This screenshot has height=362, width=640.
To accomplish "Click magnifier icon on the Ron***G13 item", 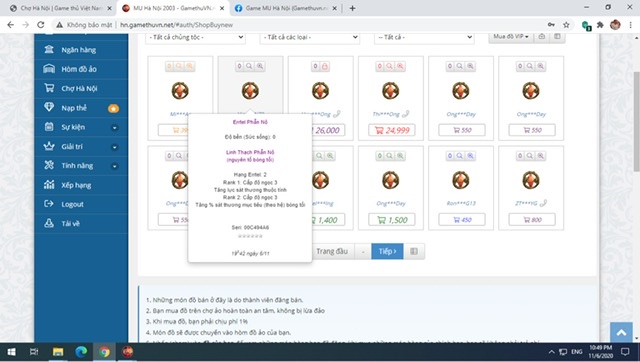I will pyautogui.click(x=460, y=155).
